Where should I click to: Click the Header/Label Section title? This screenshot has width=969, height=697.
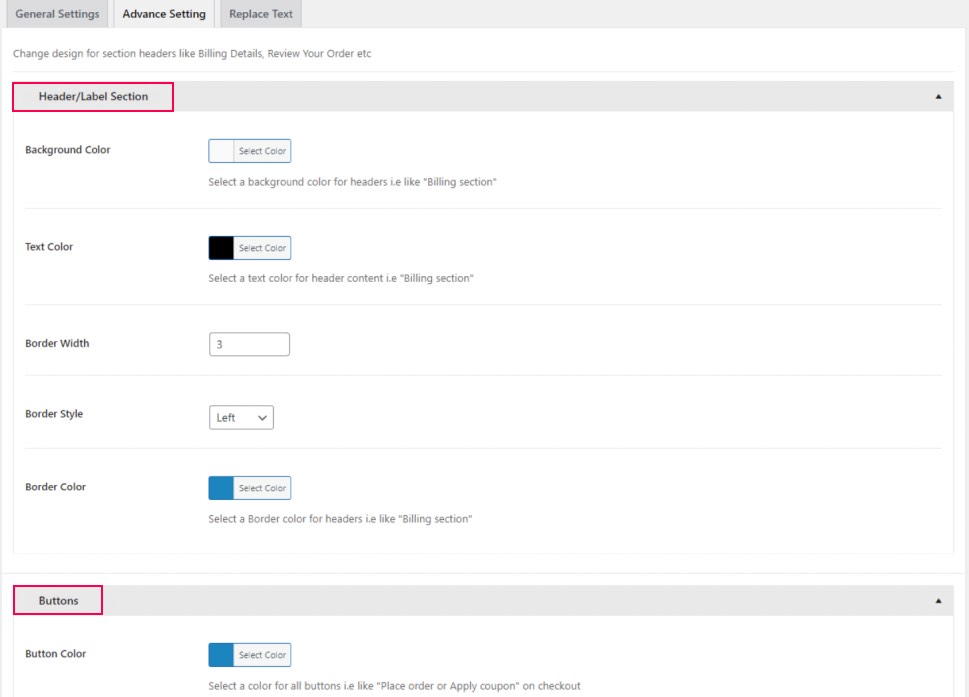coord(93,97)
